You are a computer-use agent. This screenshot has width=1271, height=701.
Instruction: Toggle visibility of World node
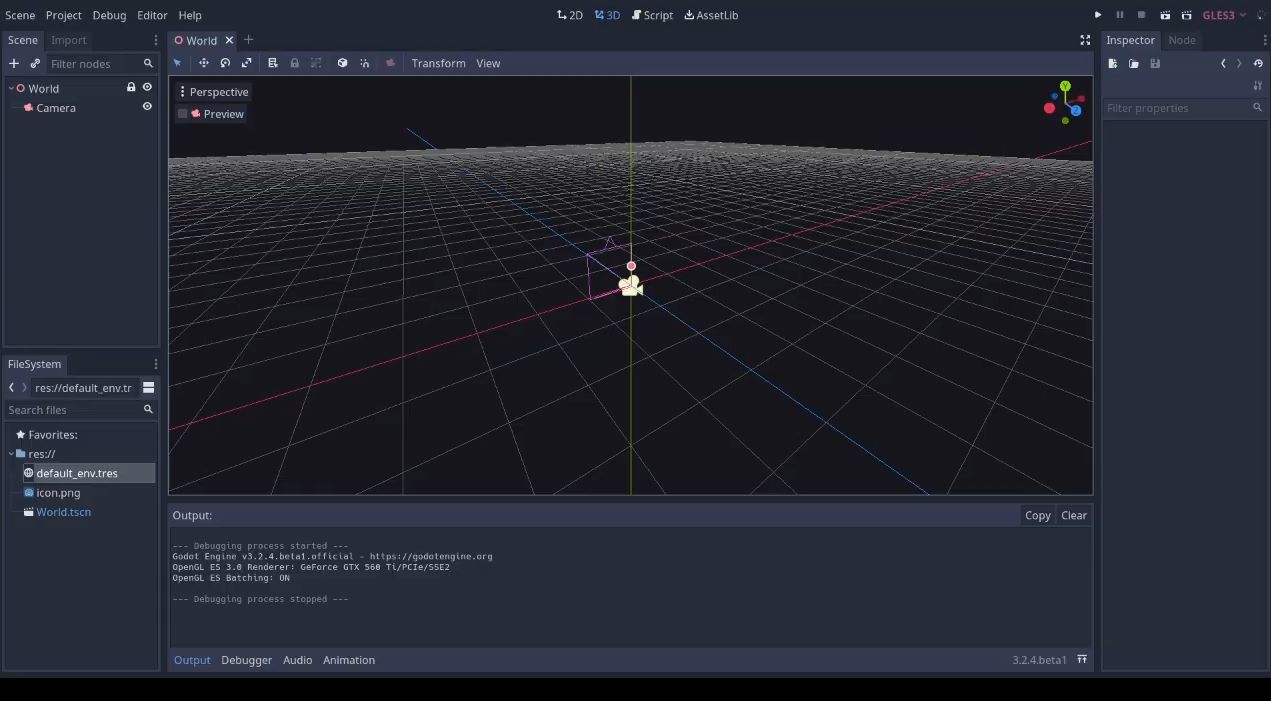(147, 87)
